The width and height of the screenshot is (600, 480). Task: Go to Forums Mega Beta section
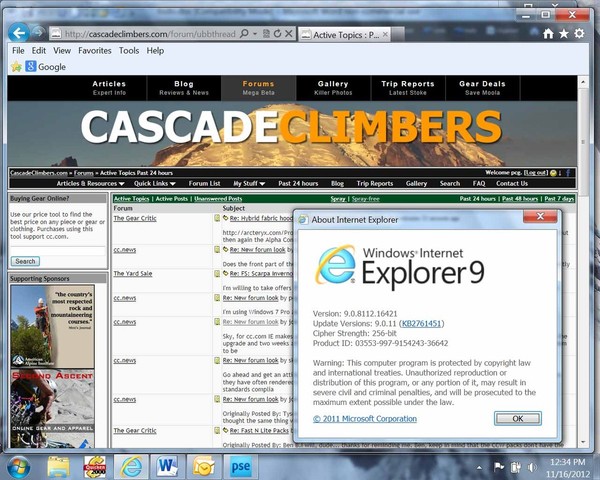click(x=258, y=88)
